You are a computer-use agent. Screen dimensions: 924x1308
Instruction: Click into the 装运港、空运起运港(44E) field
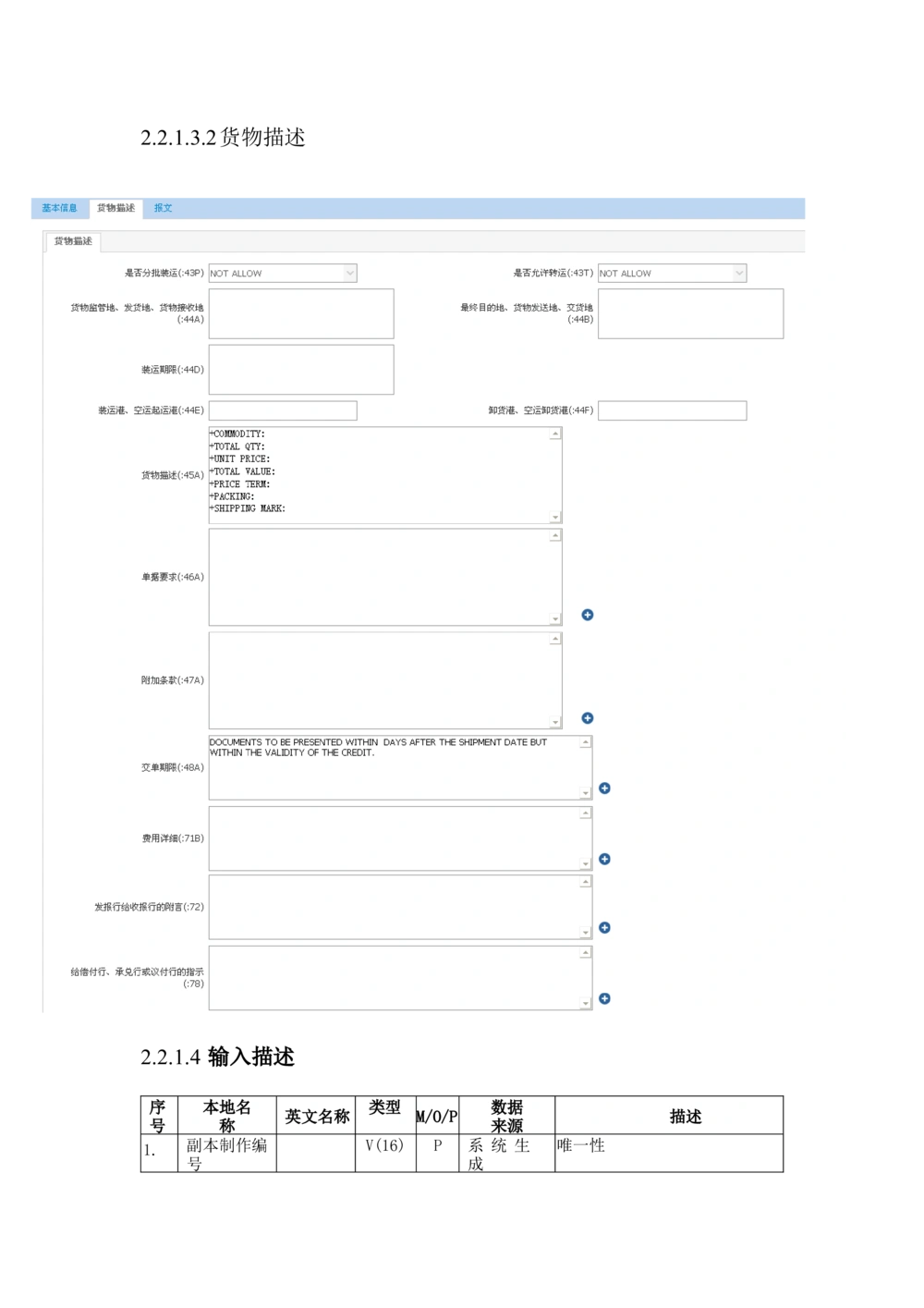coord(283,410)
